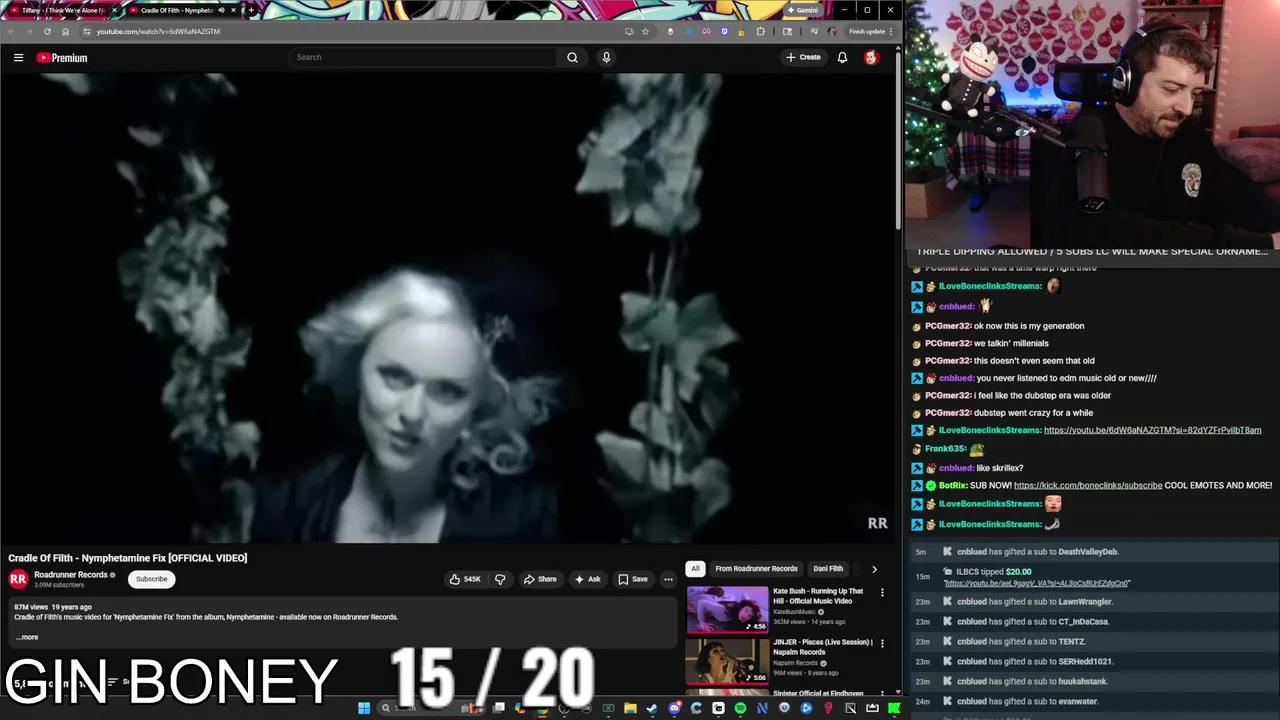Click the Finish update button

[867, 31]
